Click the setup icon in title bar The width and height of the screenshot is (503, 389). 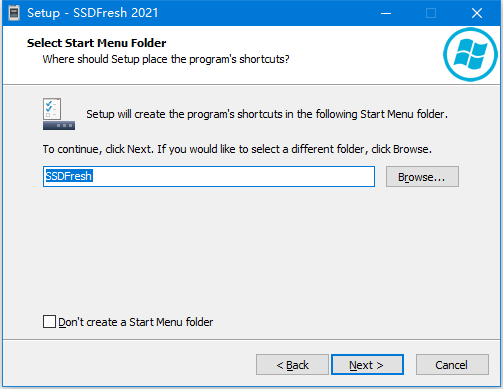[x=14, y=13]
